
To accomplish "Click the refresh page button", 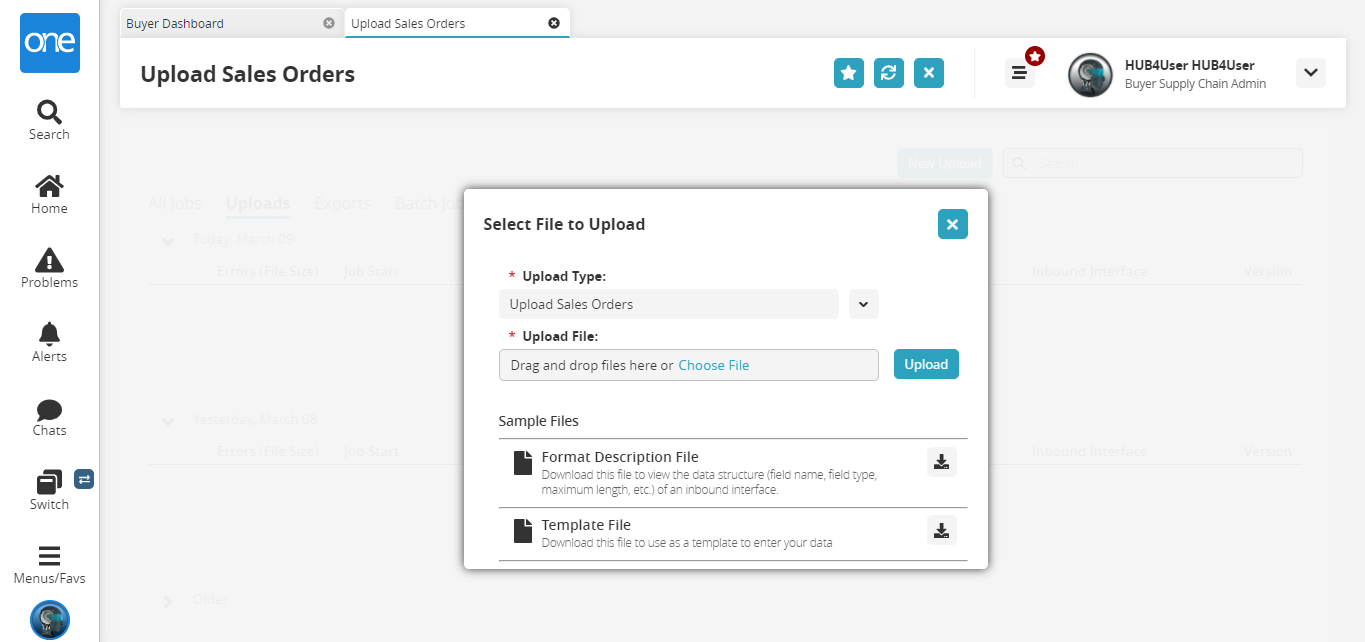I will coord(889,73).
